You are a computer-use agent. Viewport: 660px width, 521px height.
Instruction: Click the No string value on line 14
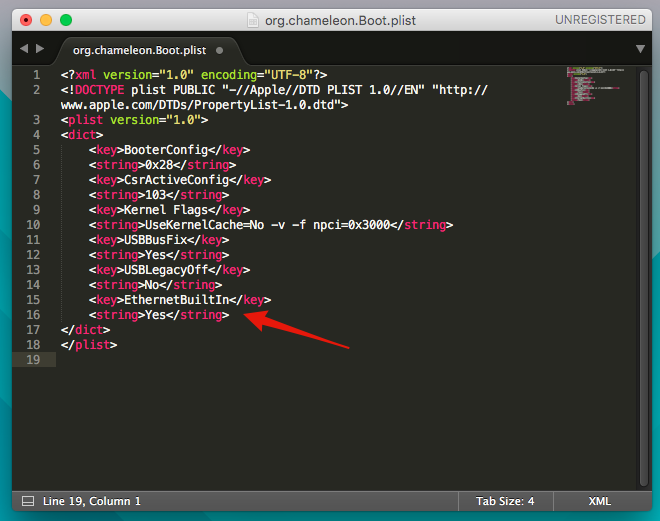(152, 285)
